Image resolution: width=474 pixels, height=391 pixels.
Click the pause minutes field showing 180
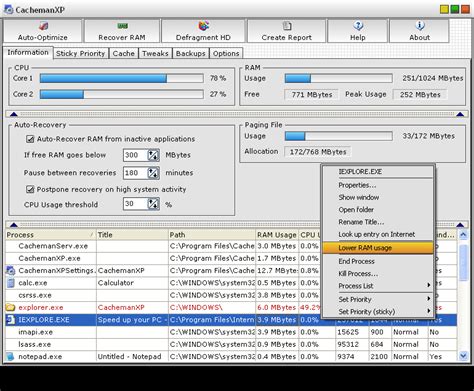point(135,173)
